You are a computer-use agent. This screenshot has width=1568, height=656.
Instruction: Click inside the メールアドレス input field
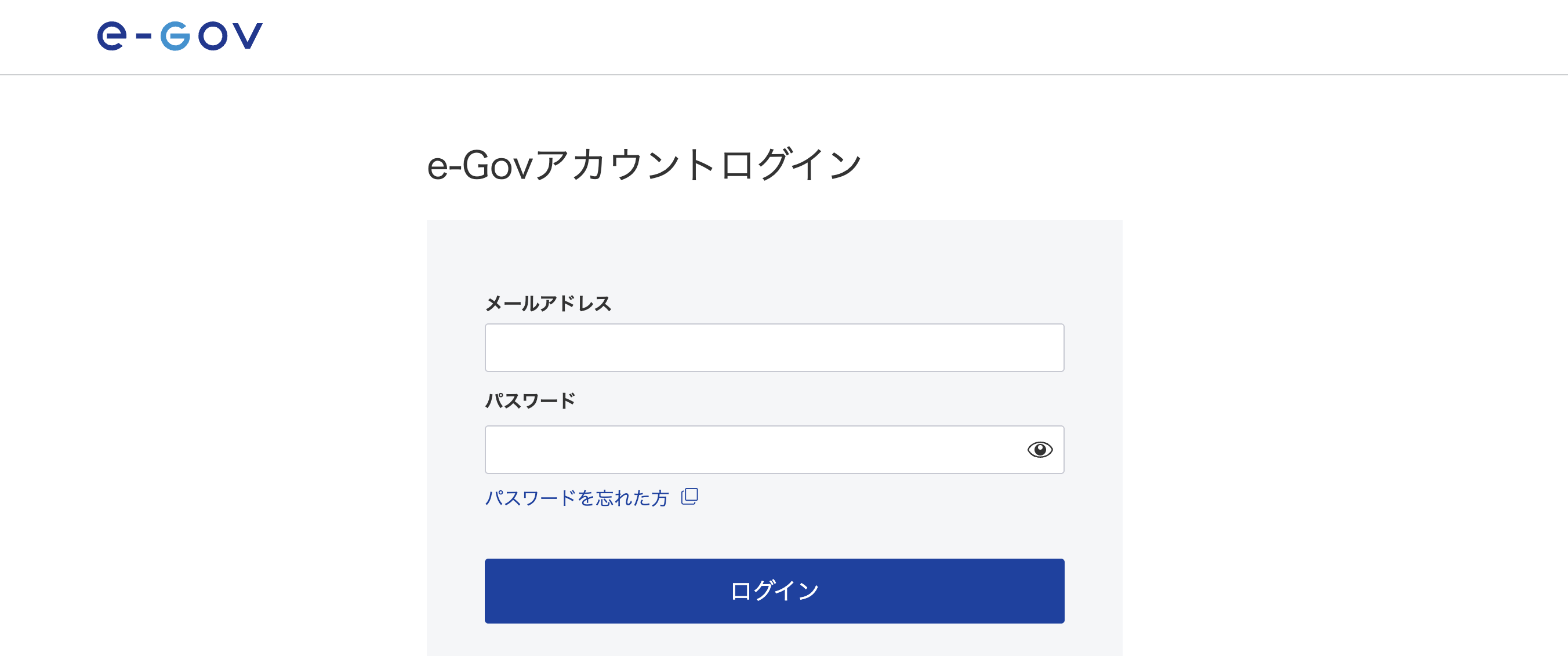coord(774,348)
